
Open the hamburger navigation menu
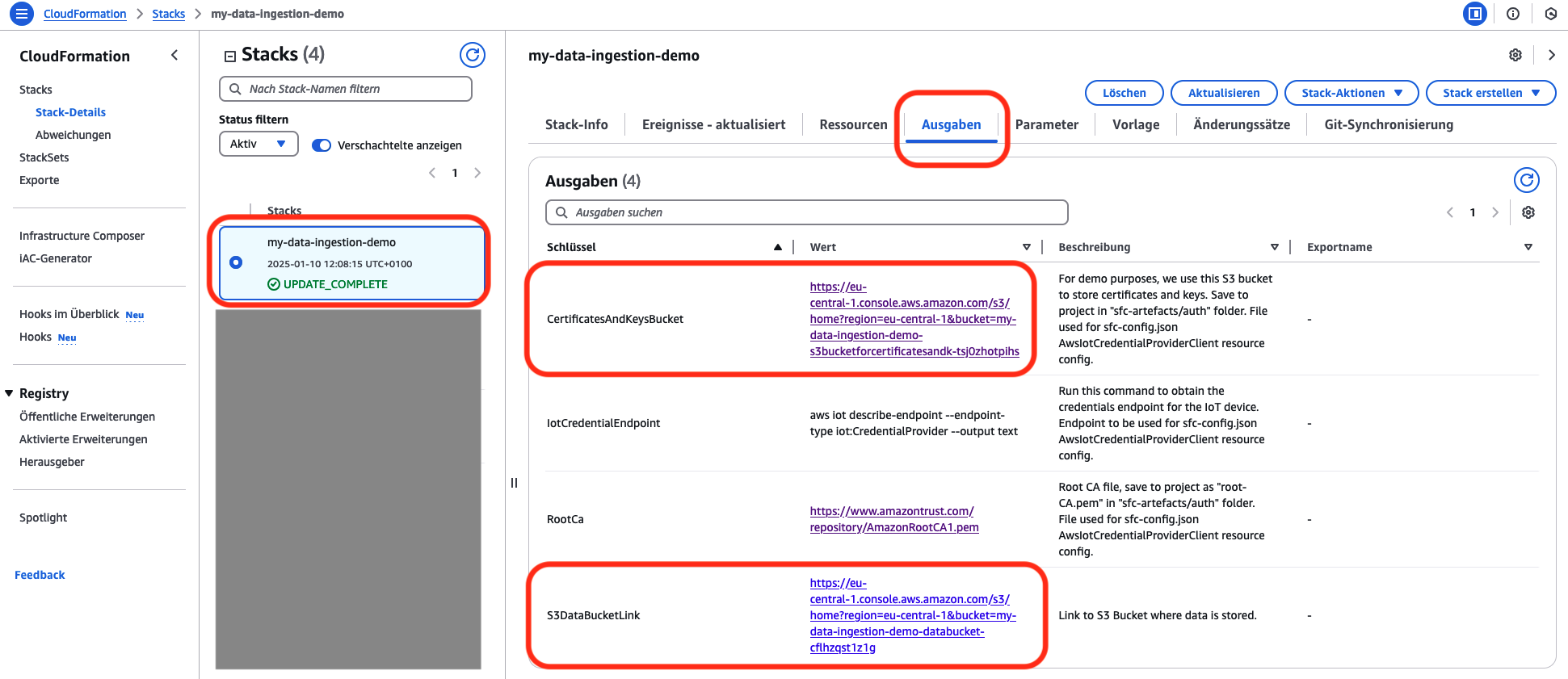click(x=22, y=14)
